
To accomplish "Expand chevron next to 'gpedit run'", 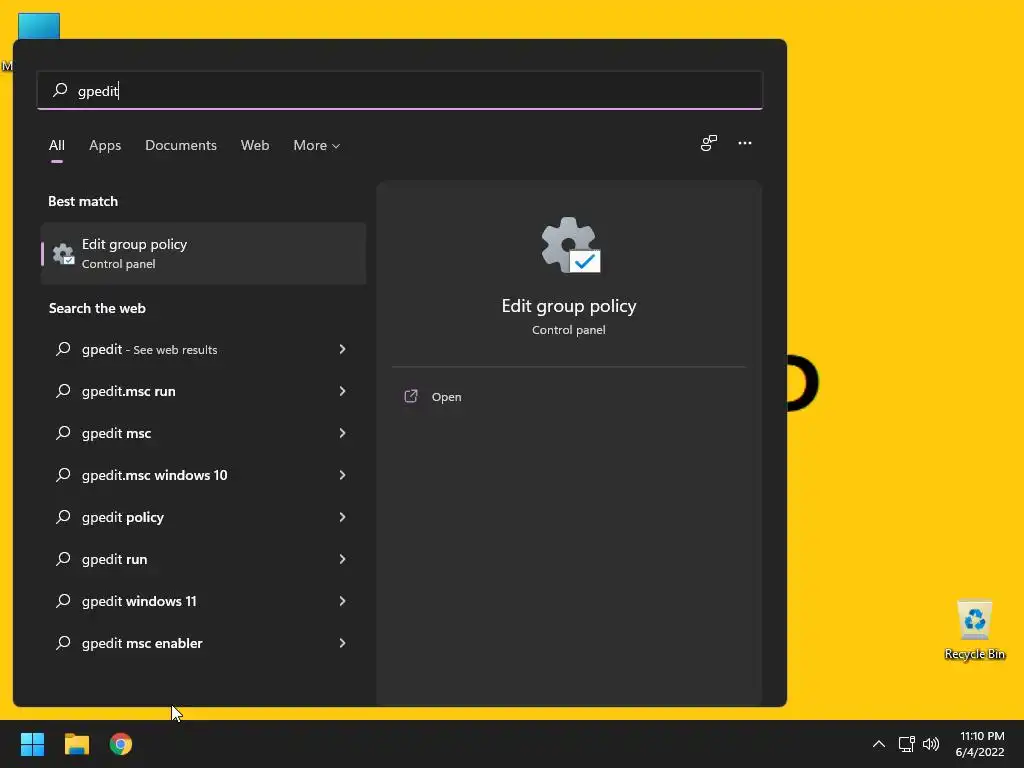I will [342, 559].
